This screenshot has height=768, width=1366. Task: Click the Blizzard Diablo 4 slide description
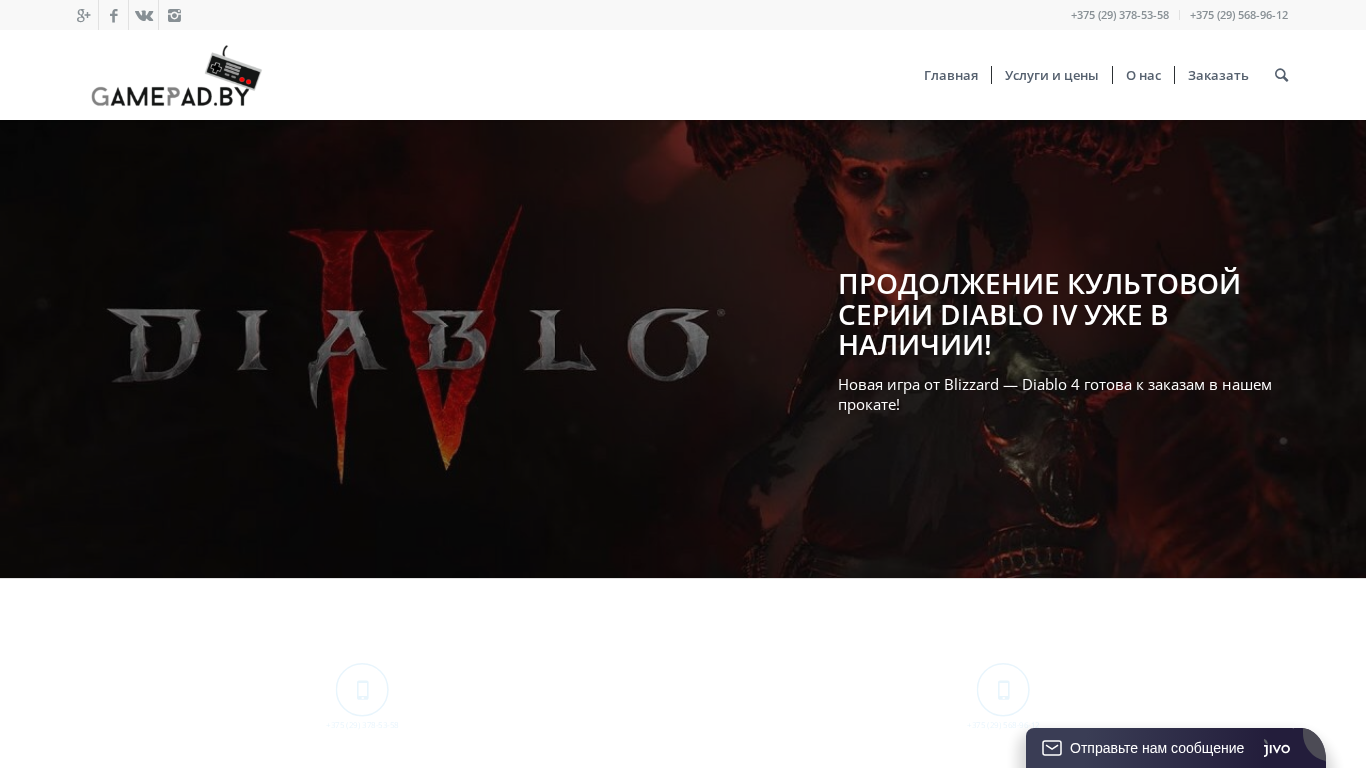tap(1055, 394)
